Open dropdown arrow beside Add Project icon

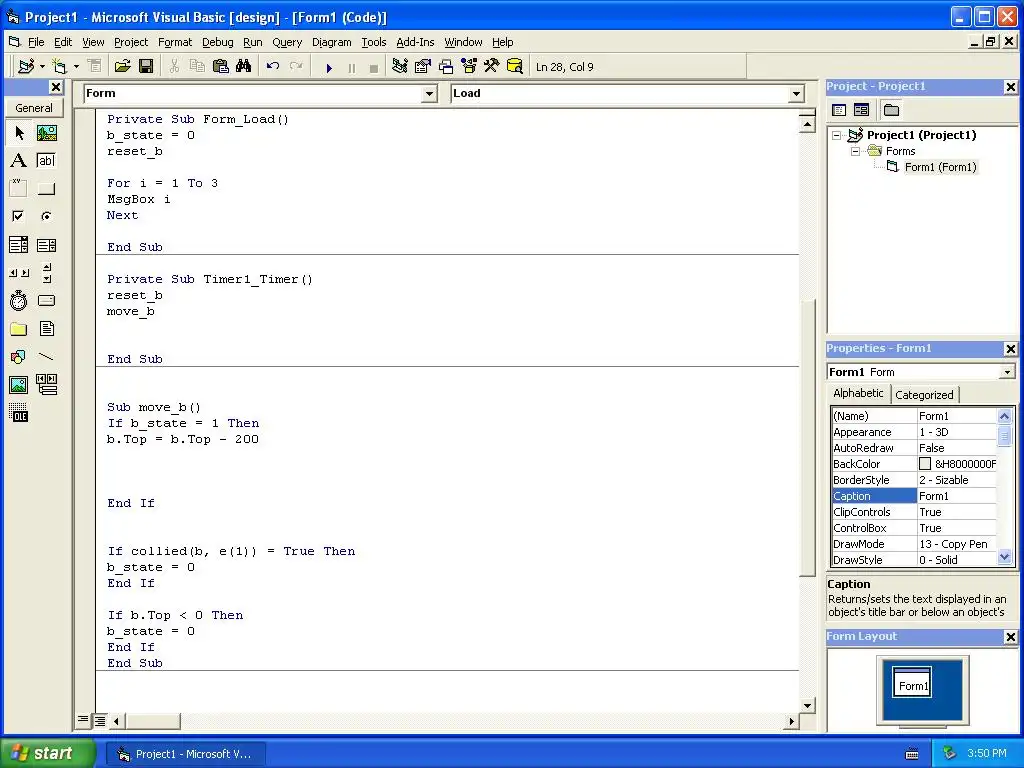(42, 67)
